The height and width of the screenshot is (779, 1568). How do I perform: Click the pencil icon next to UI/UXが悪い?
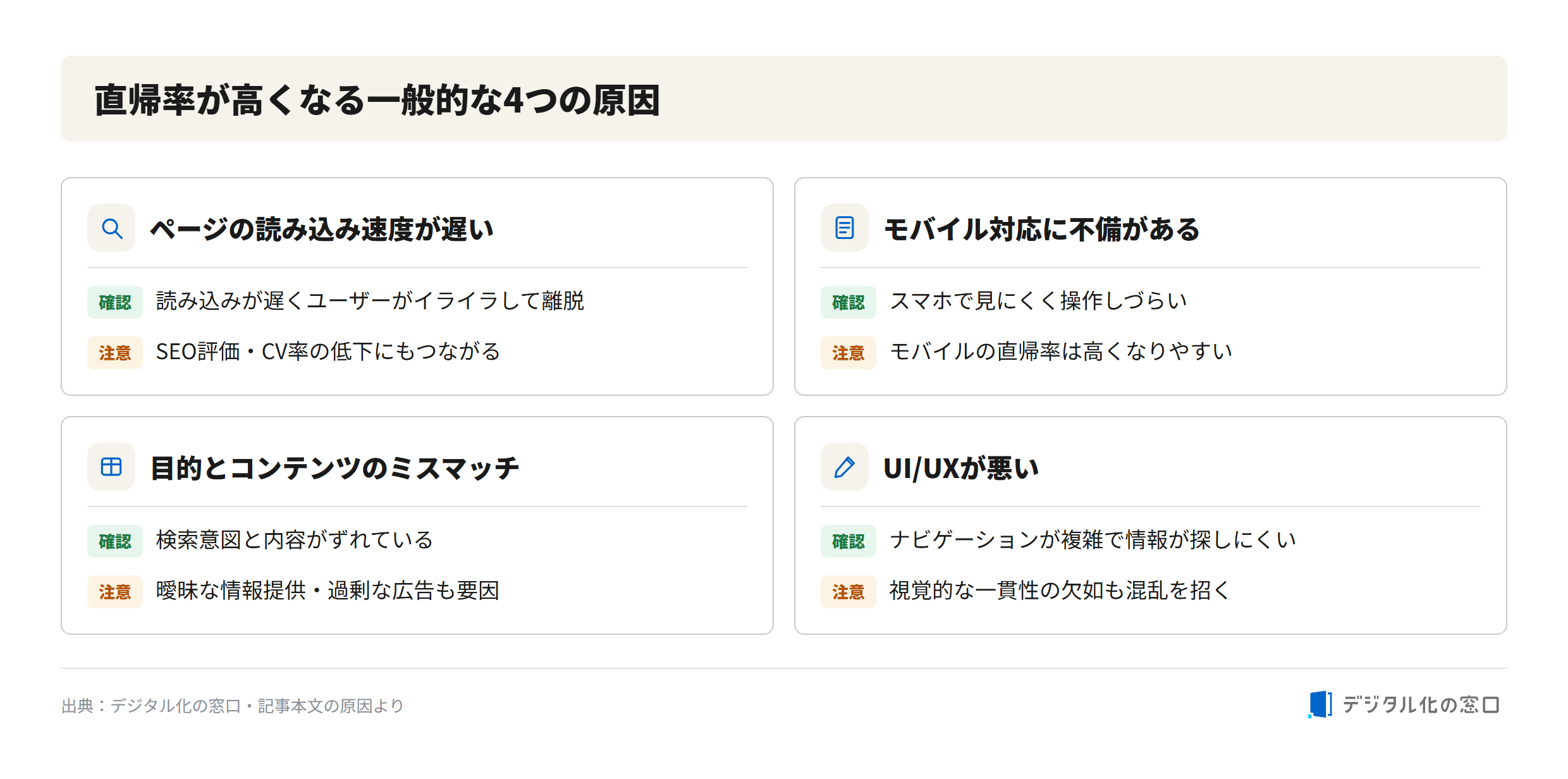click(845, 467)
